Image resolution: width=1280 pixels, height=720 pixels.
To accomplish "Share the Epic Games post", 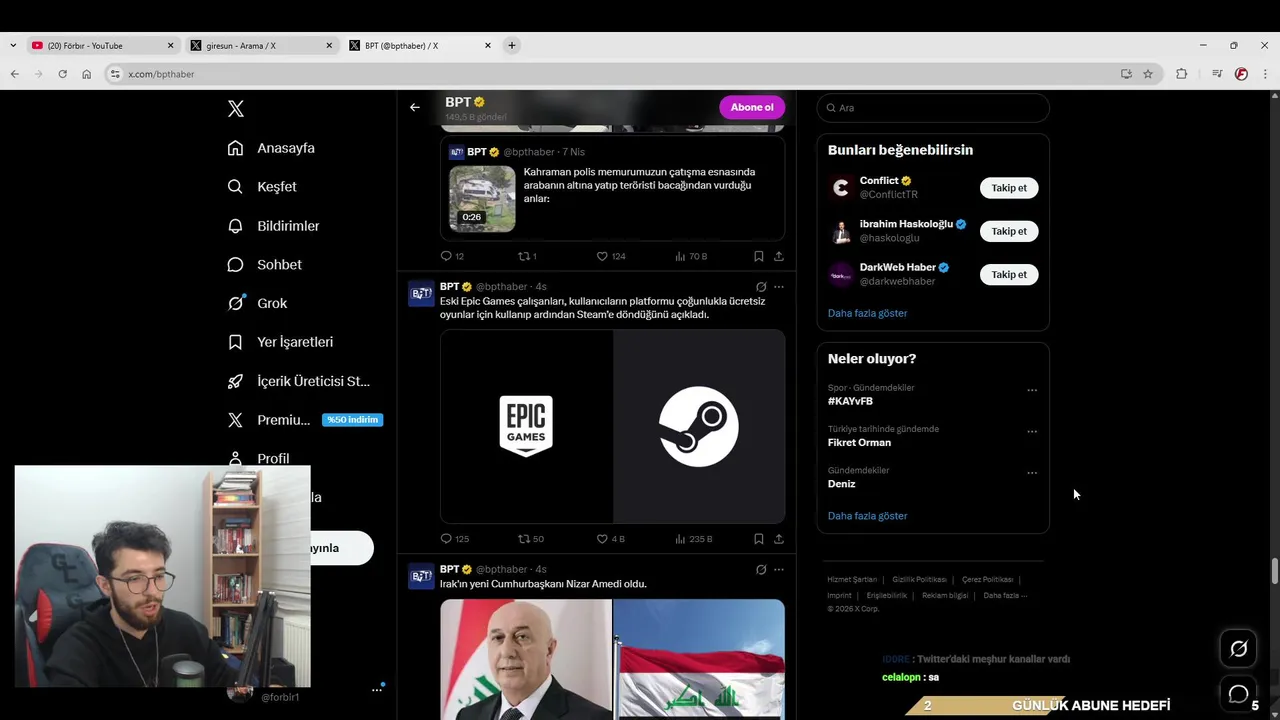I will (x=778, y=539).
